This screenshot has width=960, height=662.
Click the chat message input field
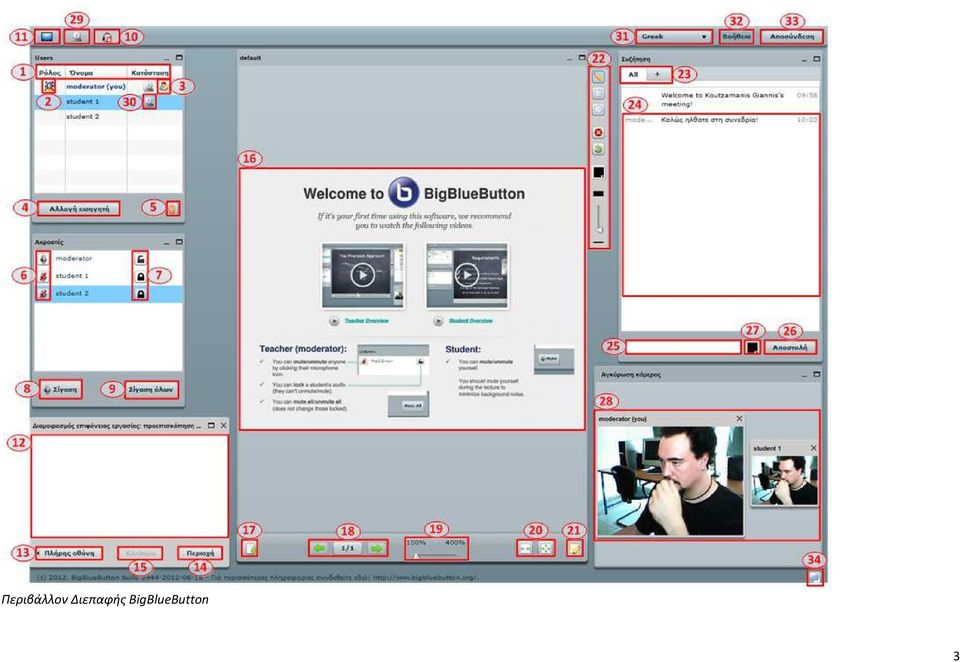683,347
